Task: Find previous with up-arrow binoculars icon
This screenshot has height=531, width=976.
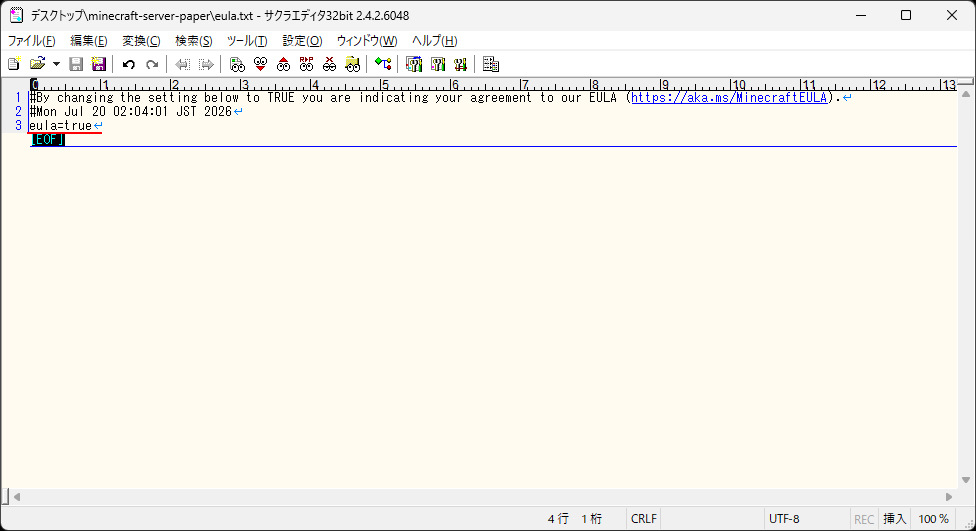Action: tap(283, 64)
